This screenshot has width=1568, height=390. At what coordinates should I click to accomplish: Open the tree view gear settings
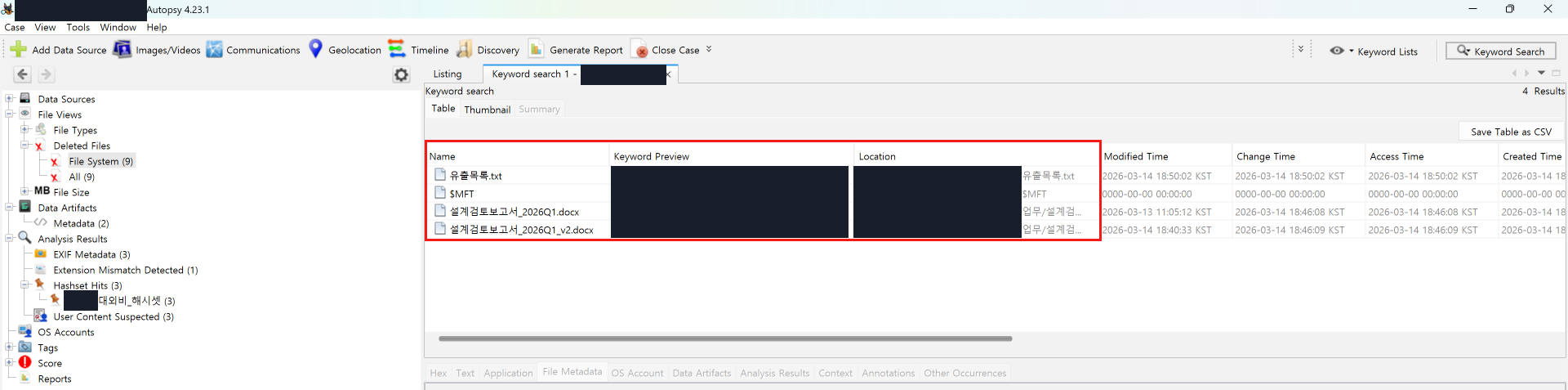click(401, 74)
